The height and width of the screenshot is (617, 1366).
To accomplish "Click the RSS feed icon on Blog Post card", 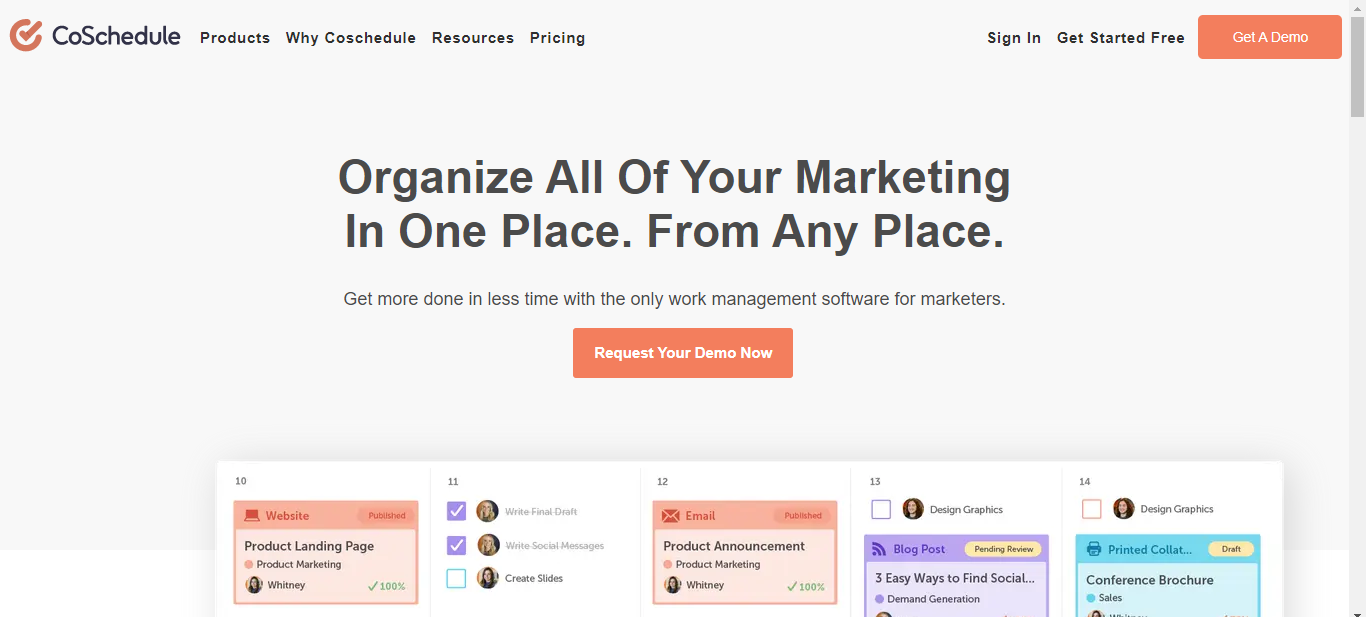I will (x=880, y=549).
